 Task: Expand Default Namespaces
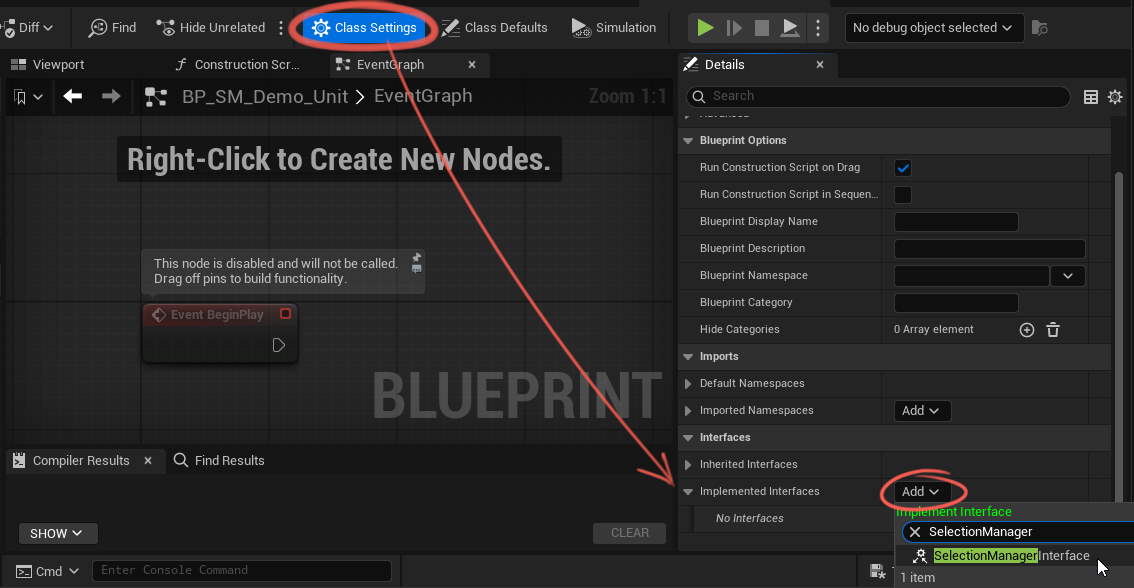click(x=688, y=383)
